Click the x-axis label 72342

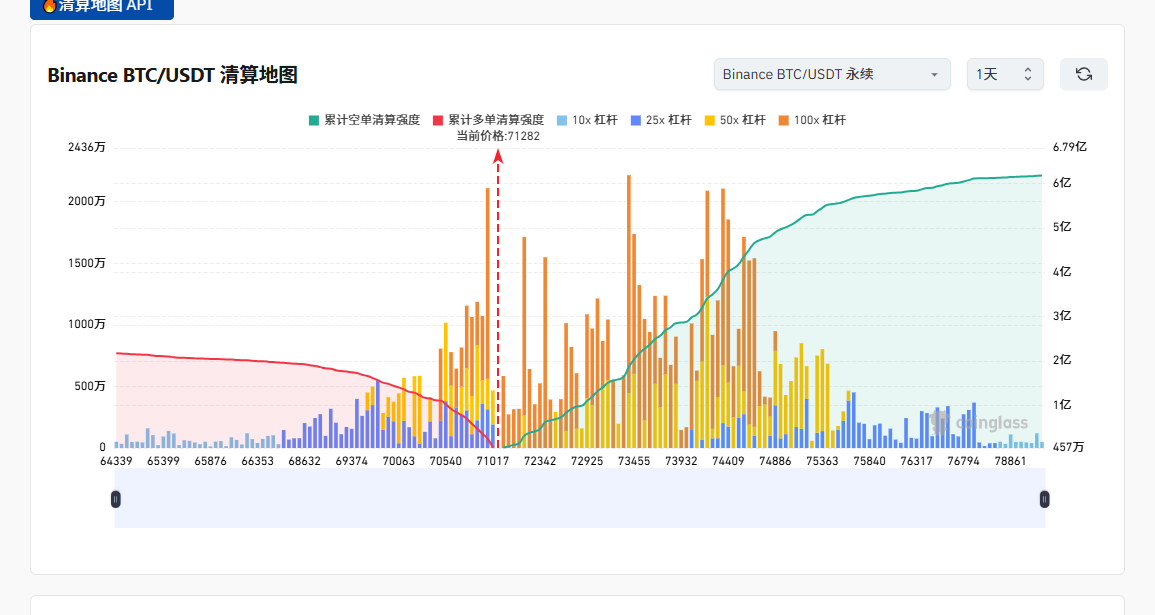[x=540, y=461]
